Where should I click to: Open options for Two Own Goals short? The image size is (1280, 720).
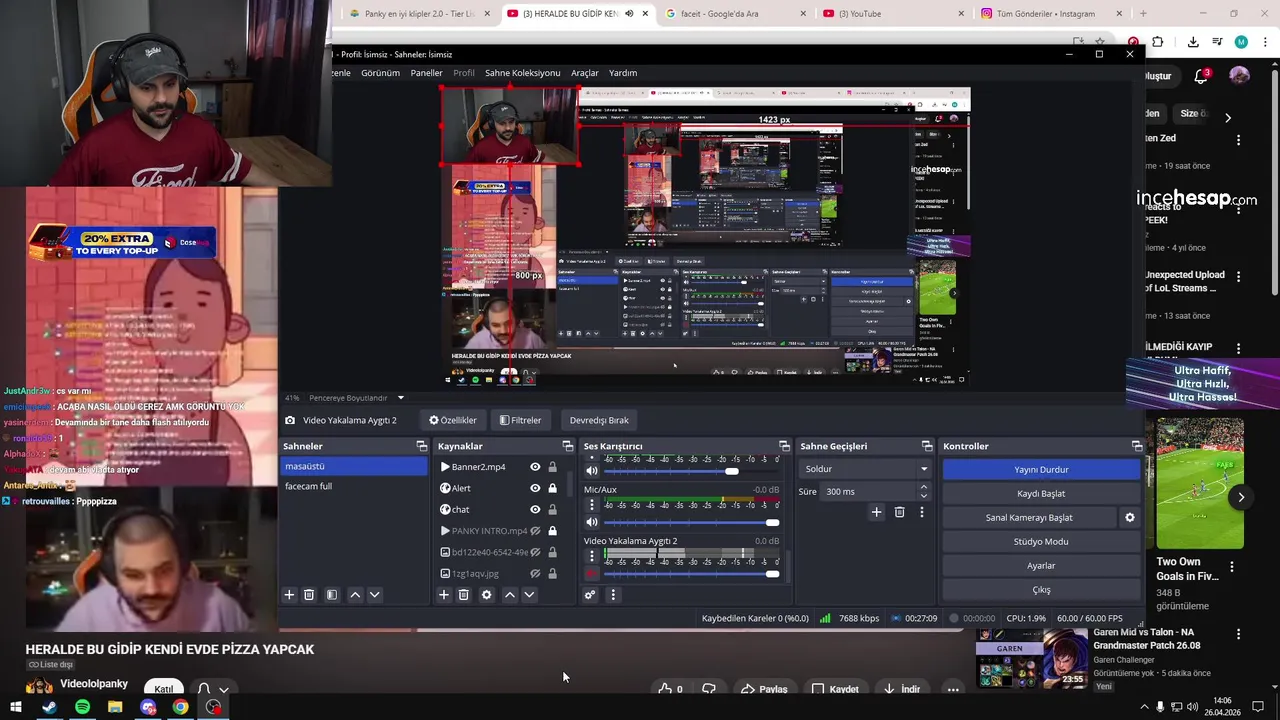click(1232, 567)
